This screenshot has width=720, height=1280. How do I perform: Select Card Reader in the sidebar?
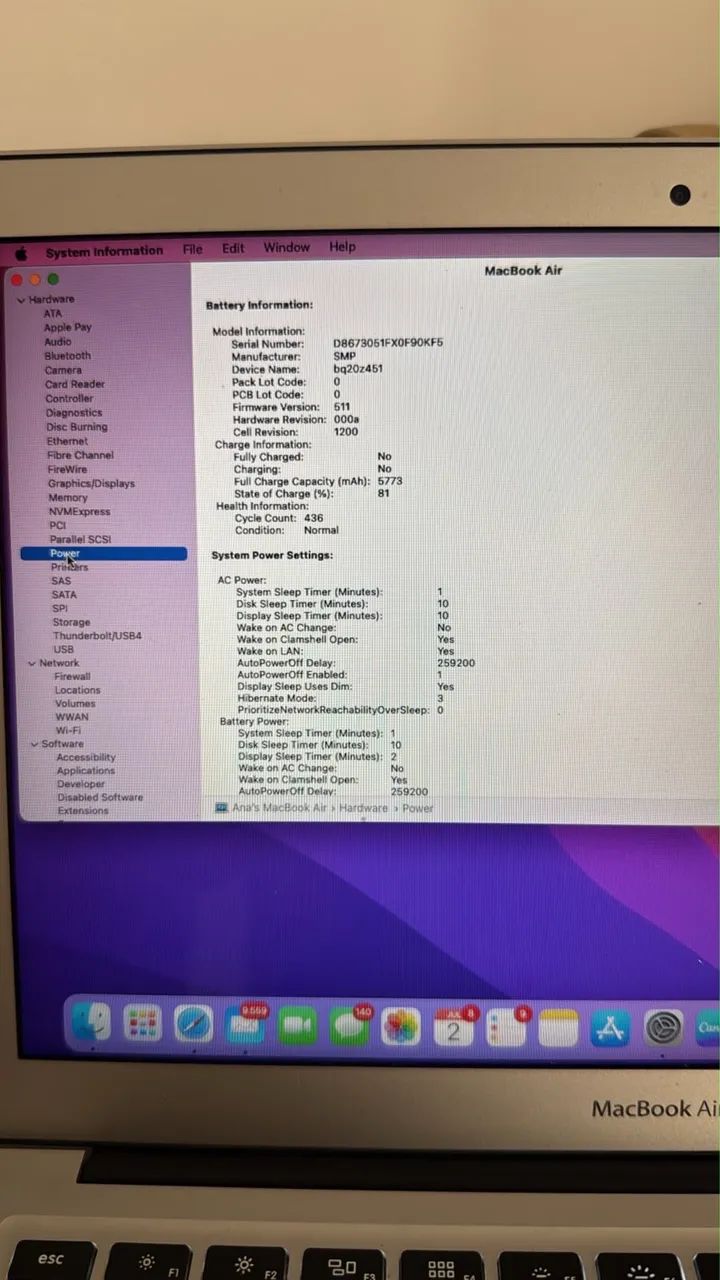tap(74, 384)
